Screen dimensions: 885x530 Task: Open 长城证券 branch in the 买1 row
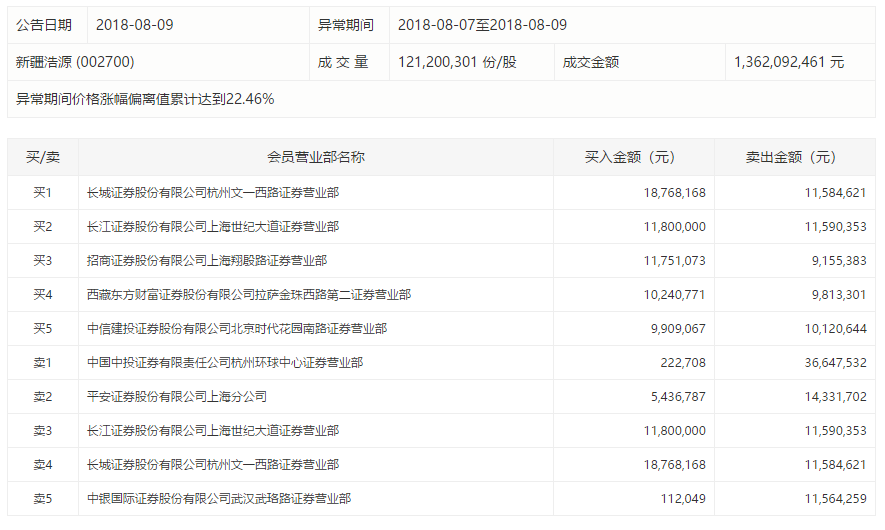tap(213, 192)
